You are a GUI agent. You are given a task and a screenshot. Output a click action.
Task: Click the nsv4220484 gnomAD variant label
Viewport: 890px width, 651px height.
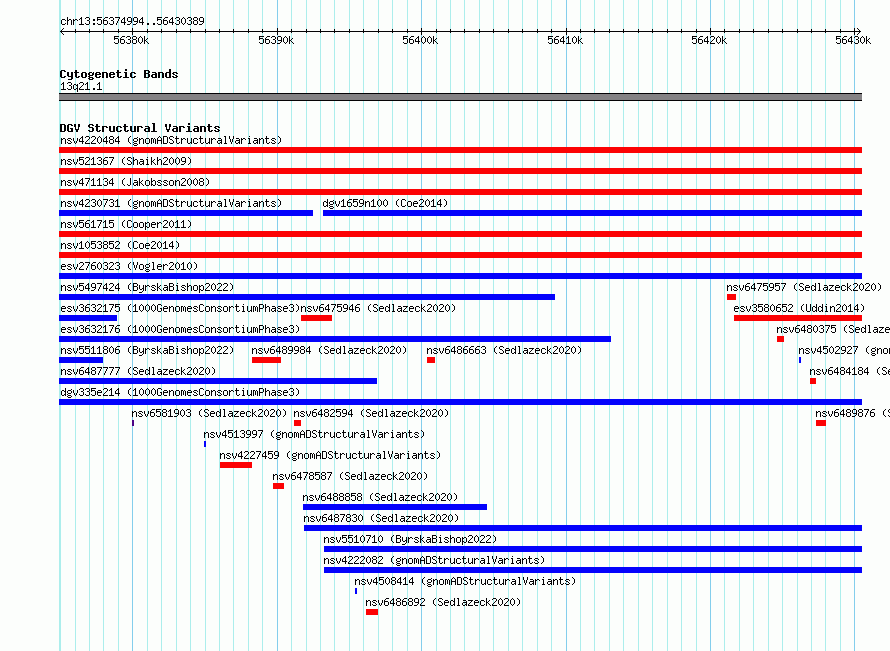[171, 140]
